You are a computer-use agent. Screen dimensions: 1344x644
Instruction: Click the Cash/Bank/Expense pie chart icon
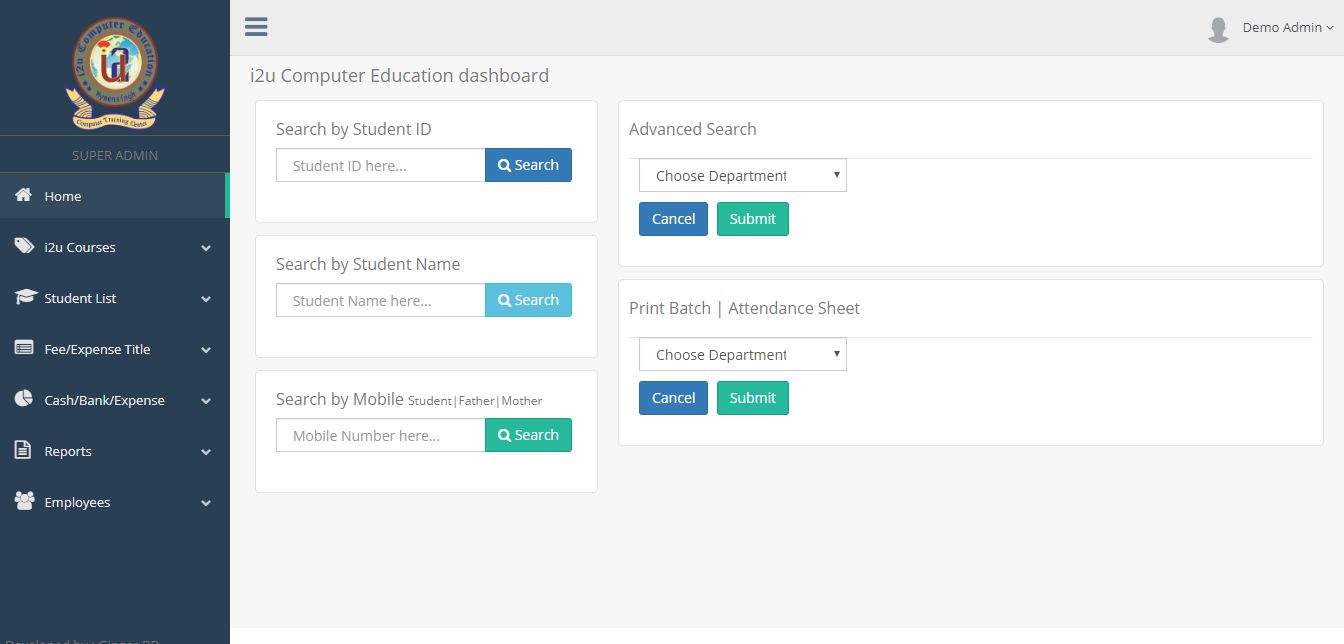(x=24, y=399)
